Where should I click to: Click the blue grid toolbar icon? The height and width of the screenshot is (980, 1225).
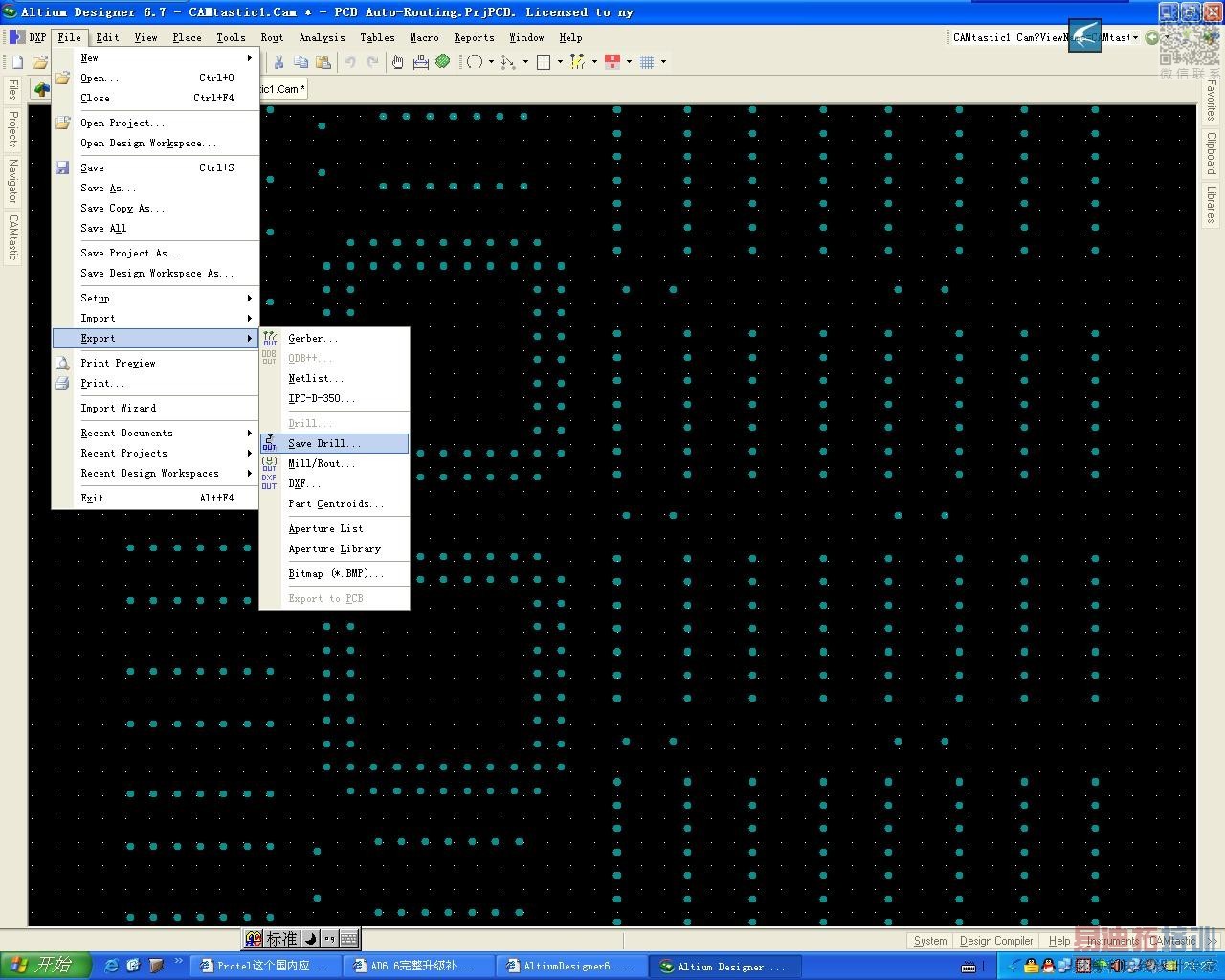pos(647,62)
